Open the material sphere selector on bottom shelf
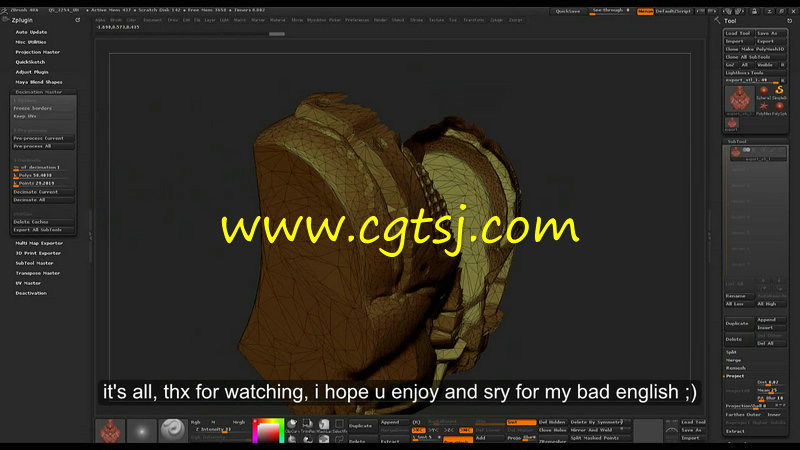Image resolution: width=800 pixels, height=450 pixels. (173, 431)
